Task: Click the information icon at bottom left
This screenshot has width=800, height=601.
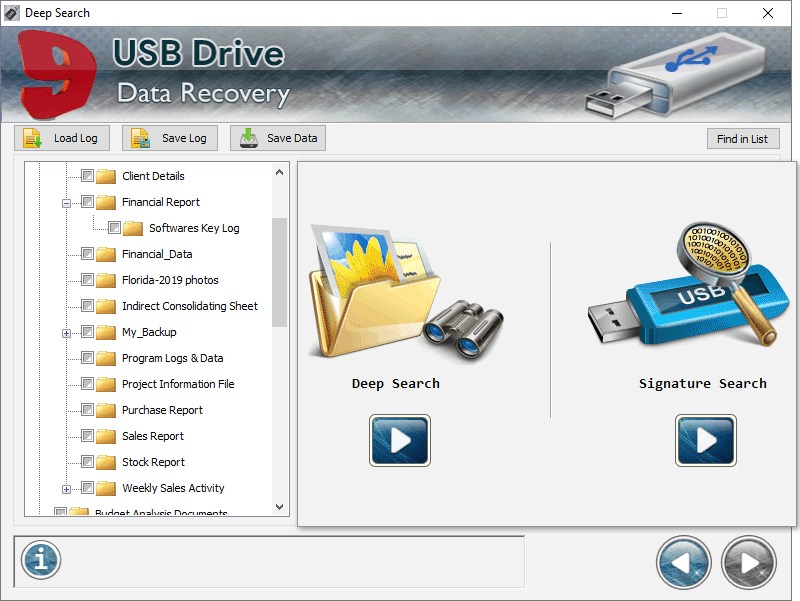Action: point(40,560)
